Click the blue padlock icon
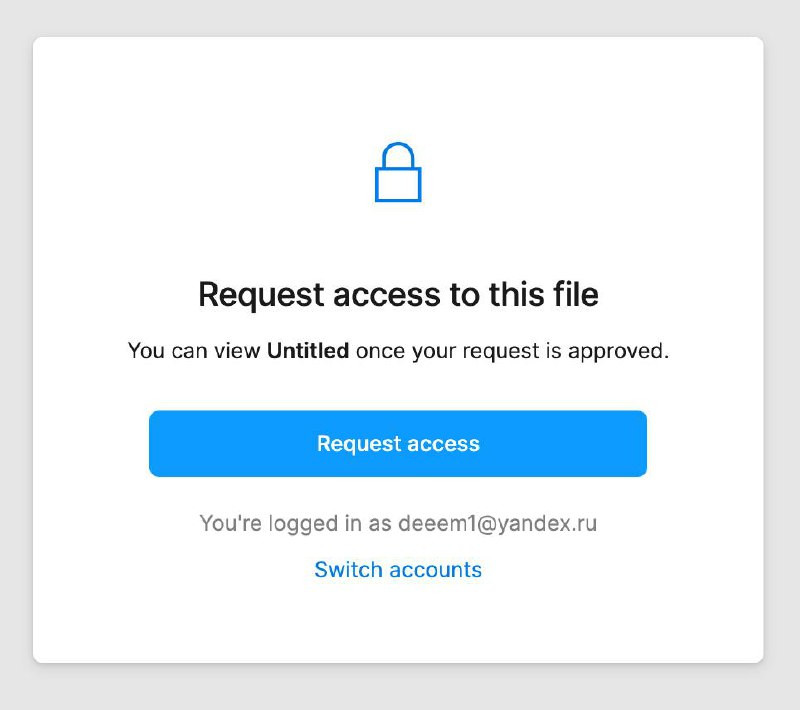 398,172
